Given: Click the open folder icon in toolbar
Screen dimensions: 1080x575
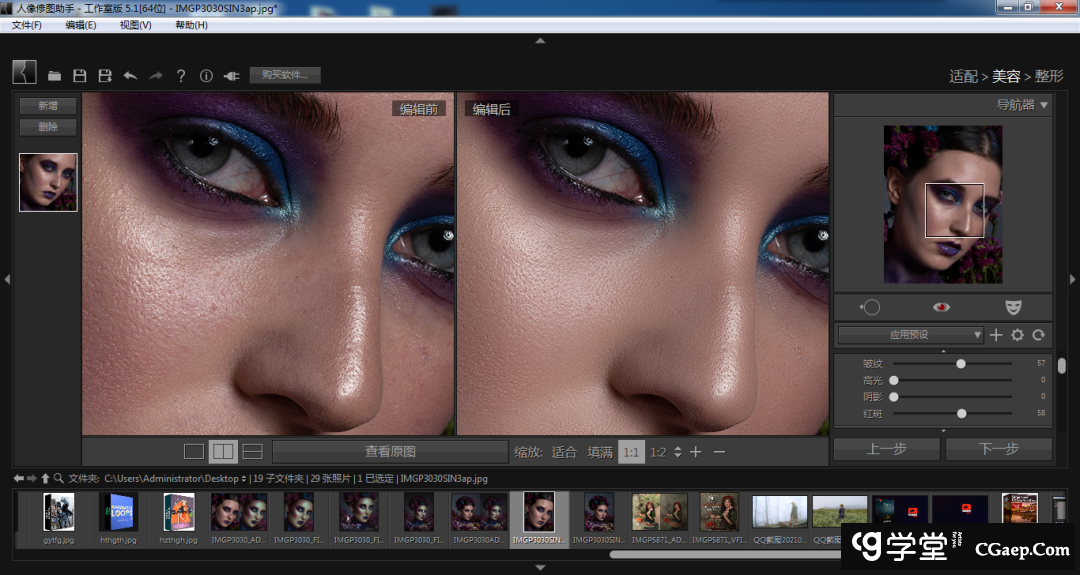Looking at the screenshot, I should tap(55, 76).
